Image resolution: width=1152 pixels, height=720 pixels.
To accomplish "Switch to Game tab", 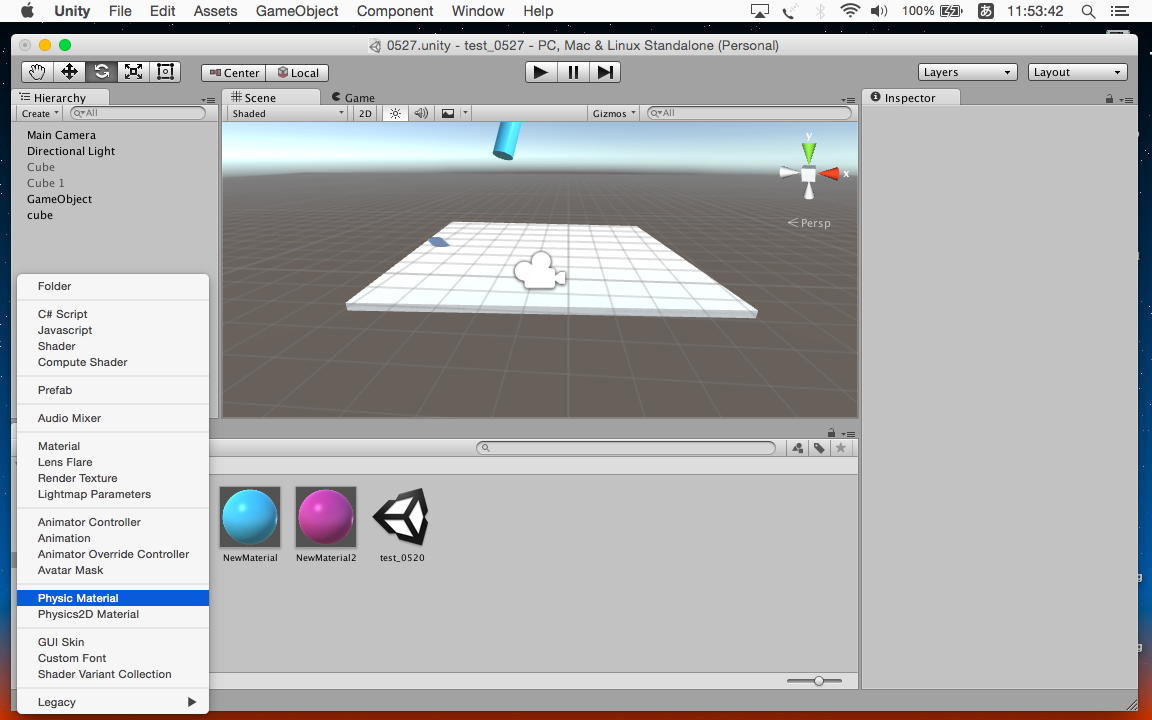I will pos(353,98).
